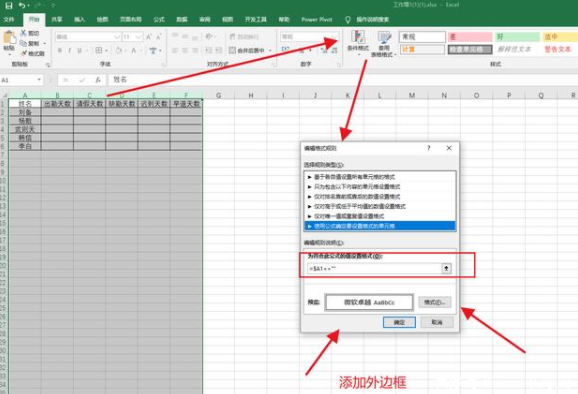Screen dimensions: 578x394
Task: Click the Paste clipboard icon
Action: click(x=9, y=38)
